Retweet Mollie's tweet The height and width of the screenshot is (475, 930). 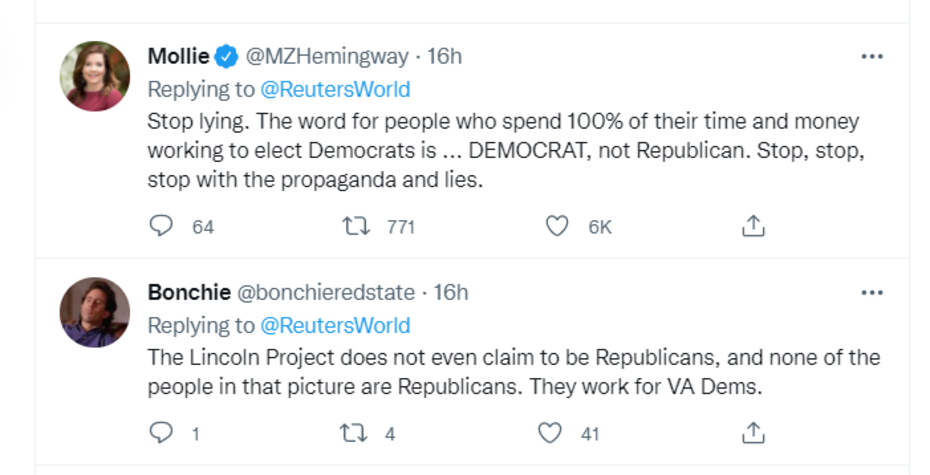click(356, 227)
